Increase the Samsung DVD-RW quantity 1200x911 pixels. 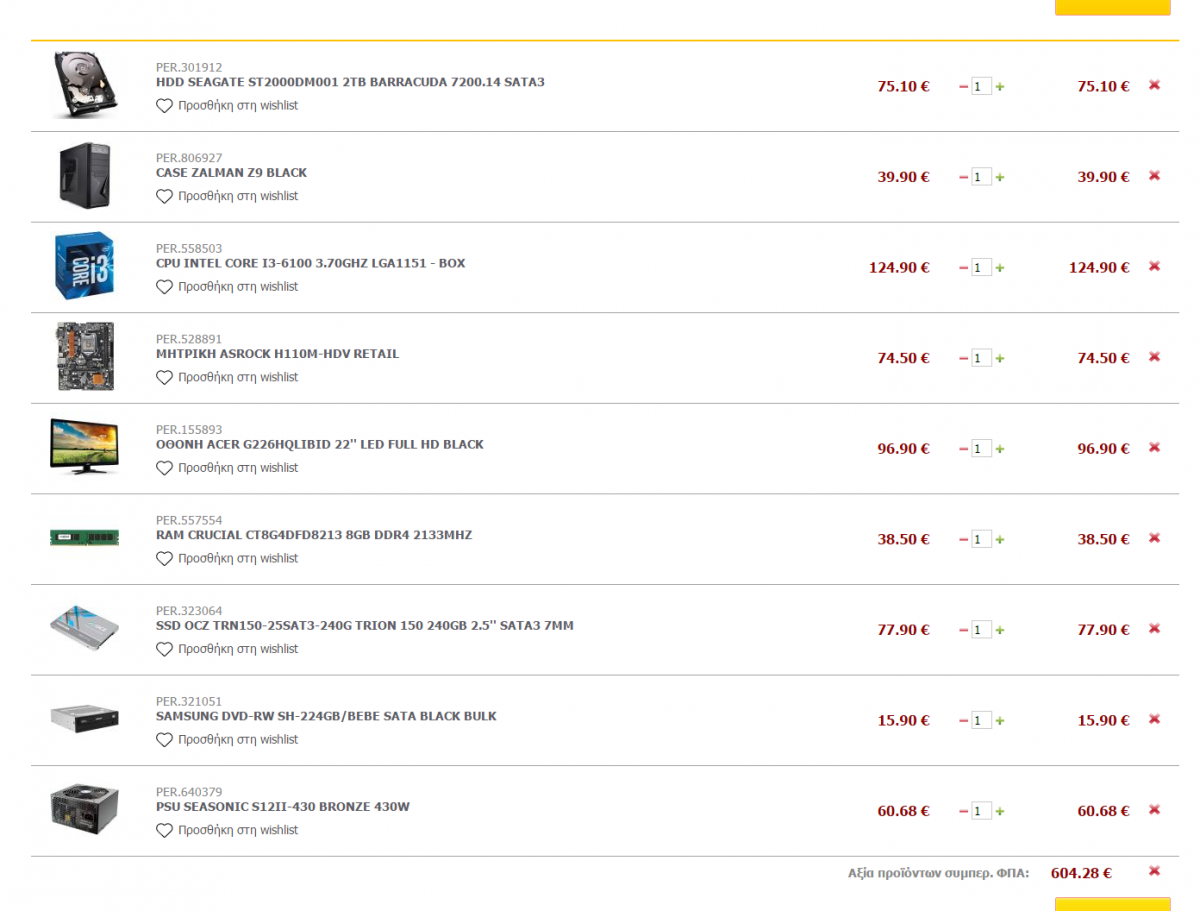(x=1000, y=721)
